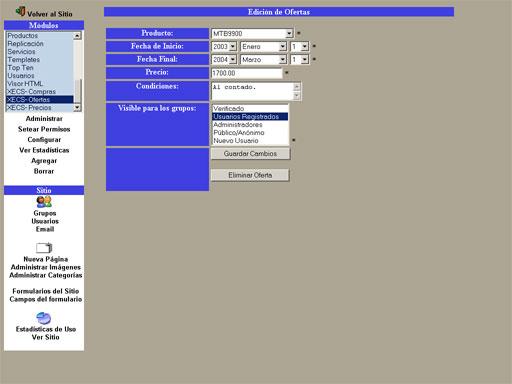Open the Email link

tap(45, 229)
